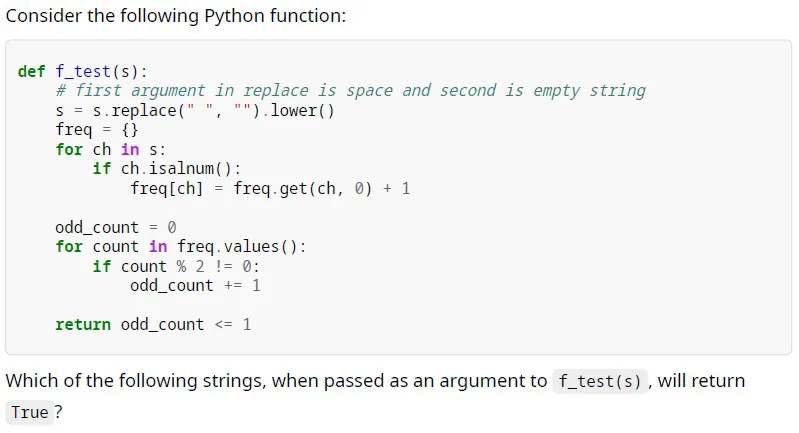Click the 'in' keyword of the first loop

click(x=130, y=149)
